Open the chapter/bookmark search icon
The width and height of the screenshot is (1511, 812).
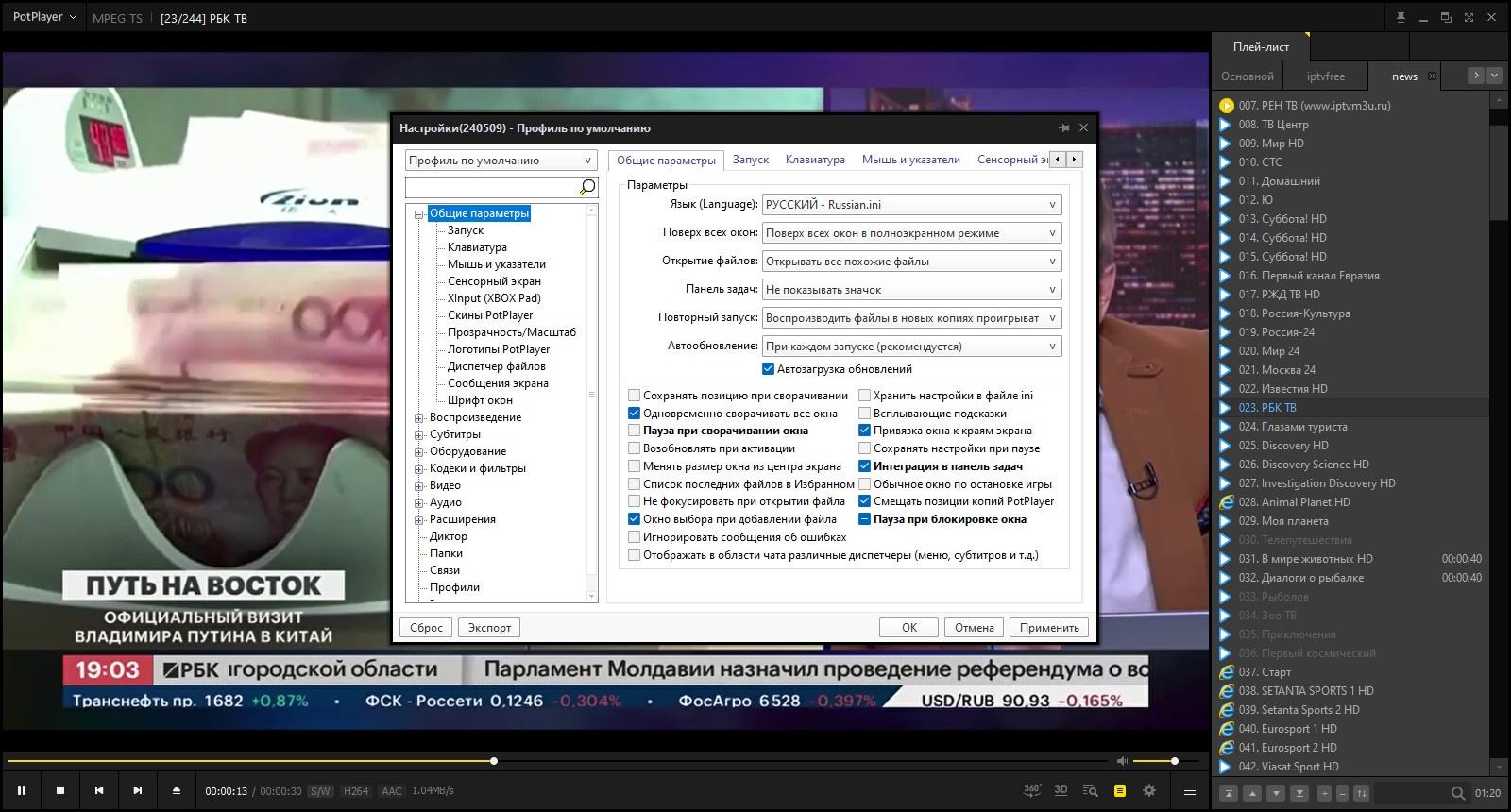(x=1090, y=790)
